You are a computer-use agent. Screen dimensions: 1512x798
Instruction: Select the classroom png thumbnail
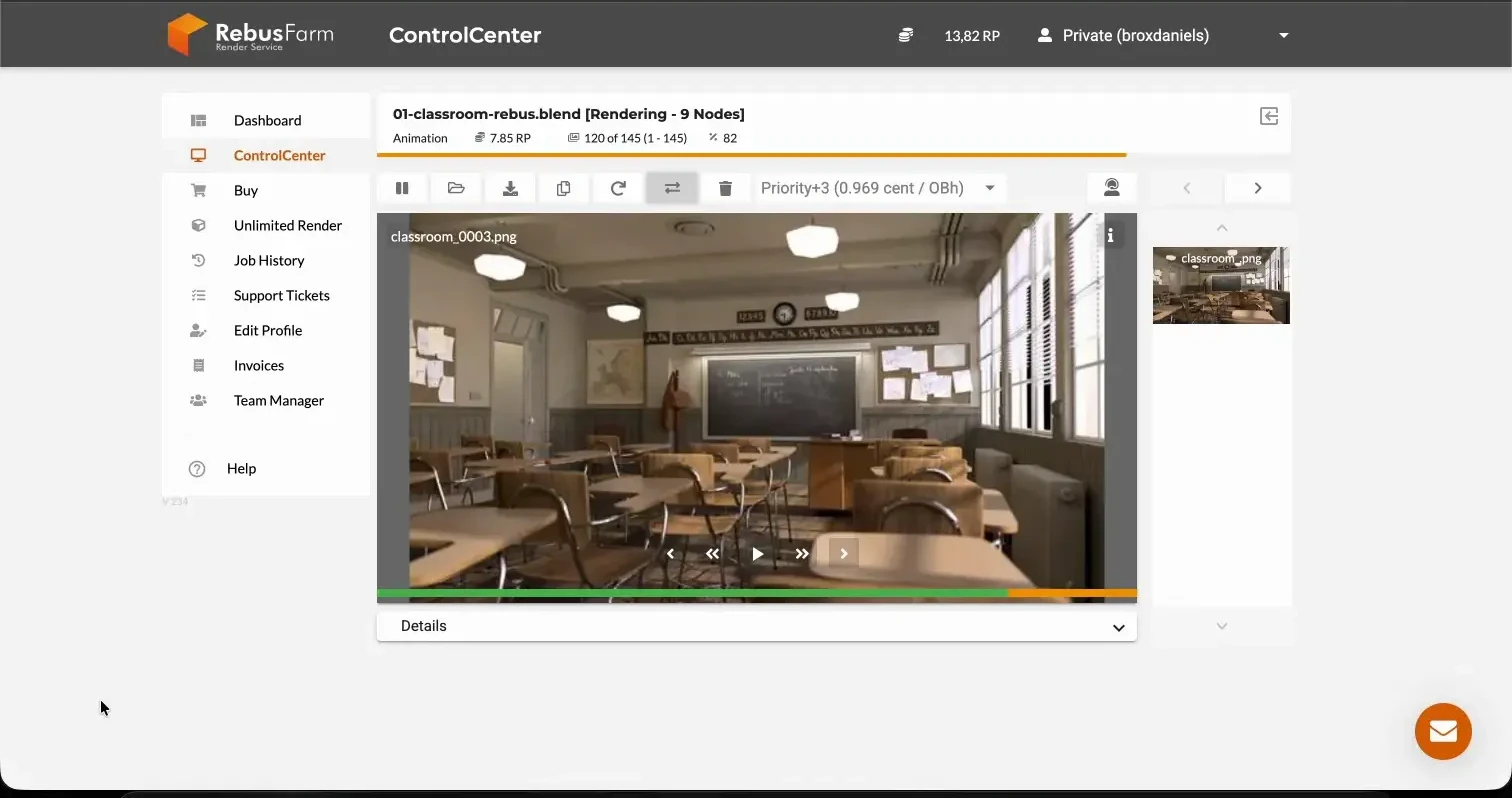[1221, 285]
